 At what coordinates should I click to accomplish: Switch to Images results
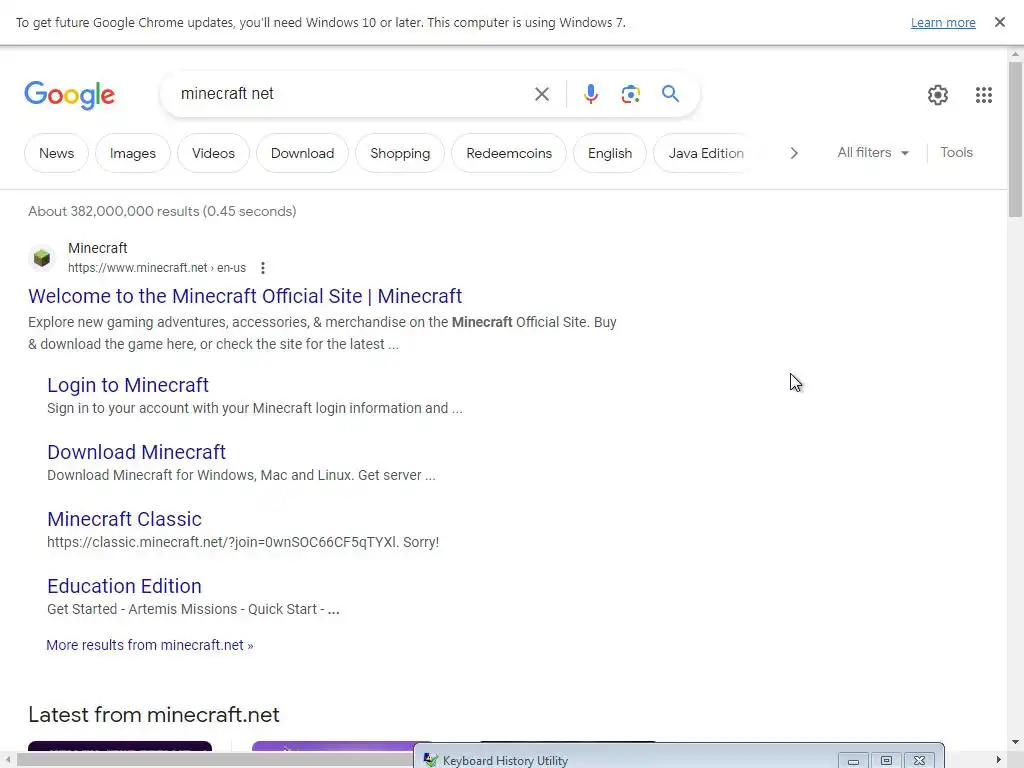tap(133, 153)
